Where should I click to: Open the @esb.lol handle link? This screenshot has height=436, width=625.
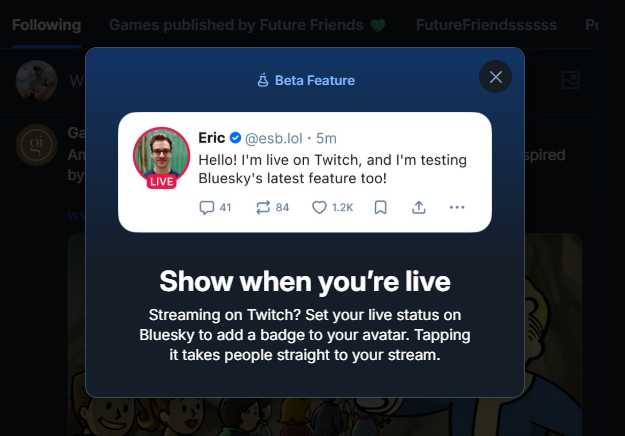[x=273, y=137]
